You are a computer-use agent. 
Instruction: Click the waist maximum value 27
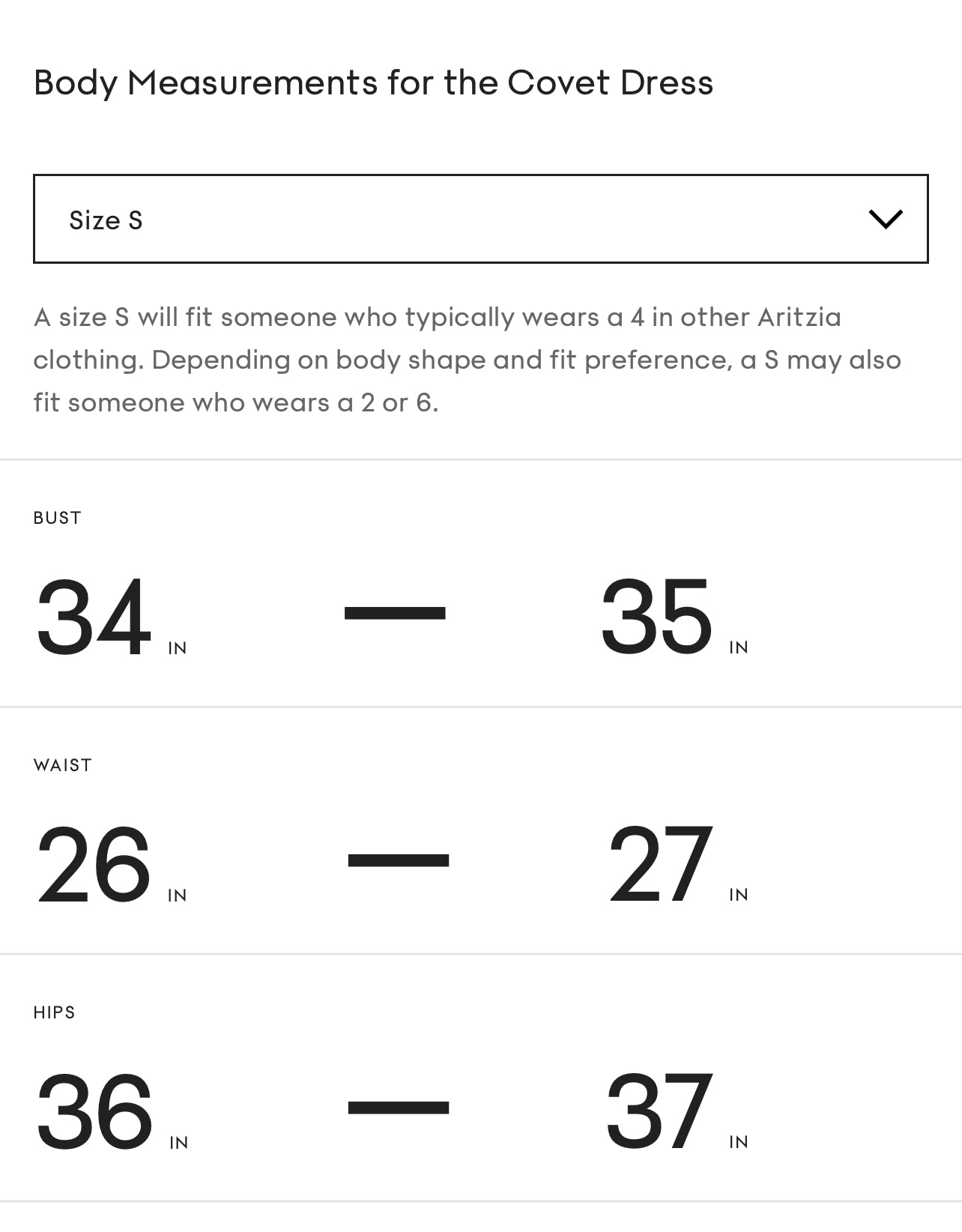(659, 864)
